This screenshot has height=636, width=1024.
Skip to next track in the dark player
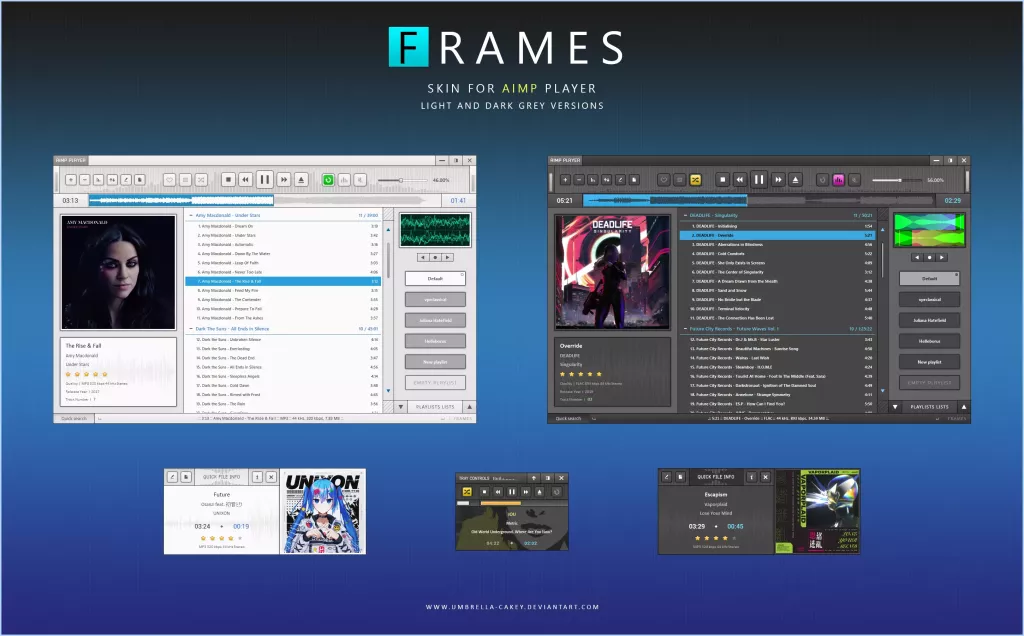778,179
